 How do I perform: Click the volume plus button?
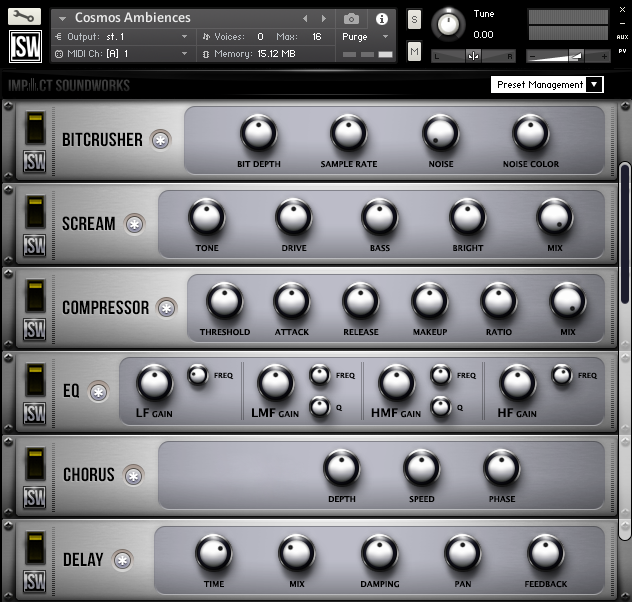[604, 56]
